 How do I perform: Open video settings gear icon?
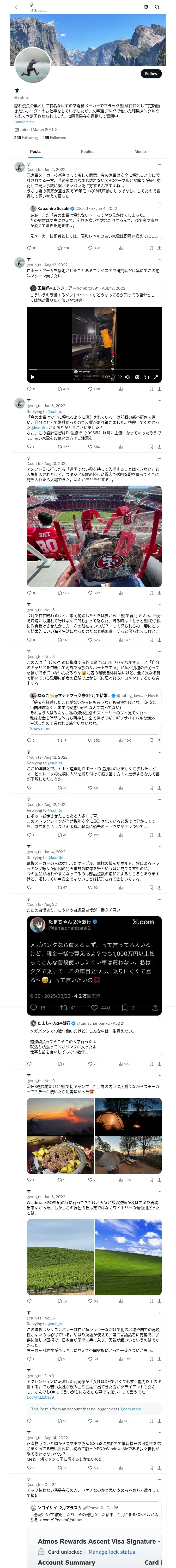[x=137, y=377]
